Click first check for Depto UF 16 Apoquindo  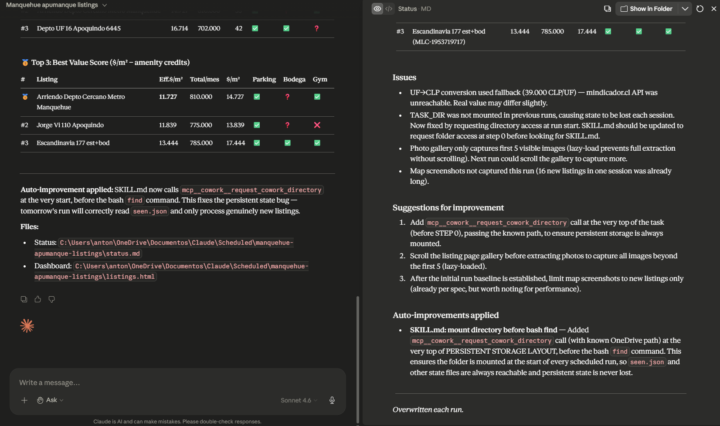(255, 28)
